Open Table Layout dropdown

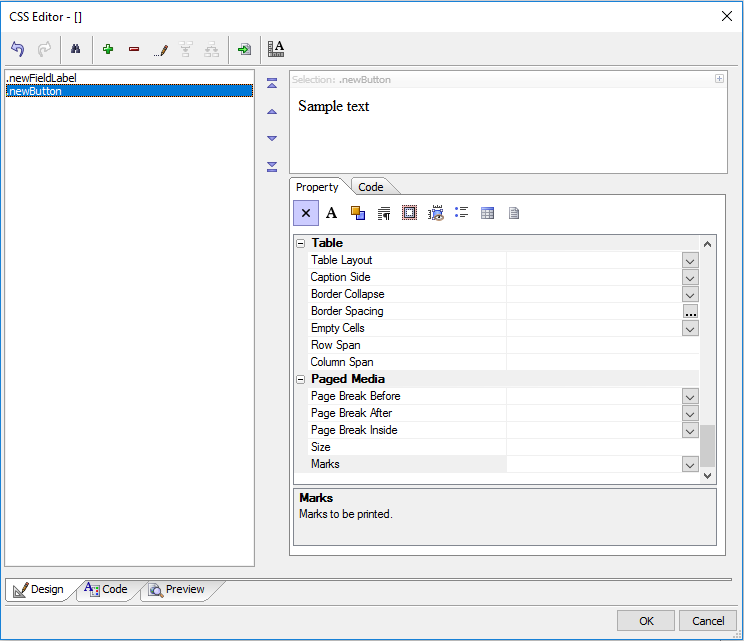point(690,260)
